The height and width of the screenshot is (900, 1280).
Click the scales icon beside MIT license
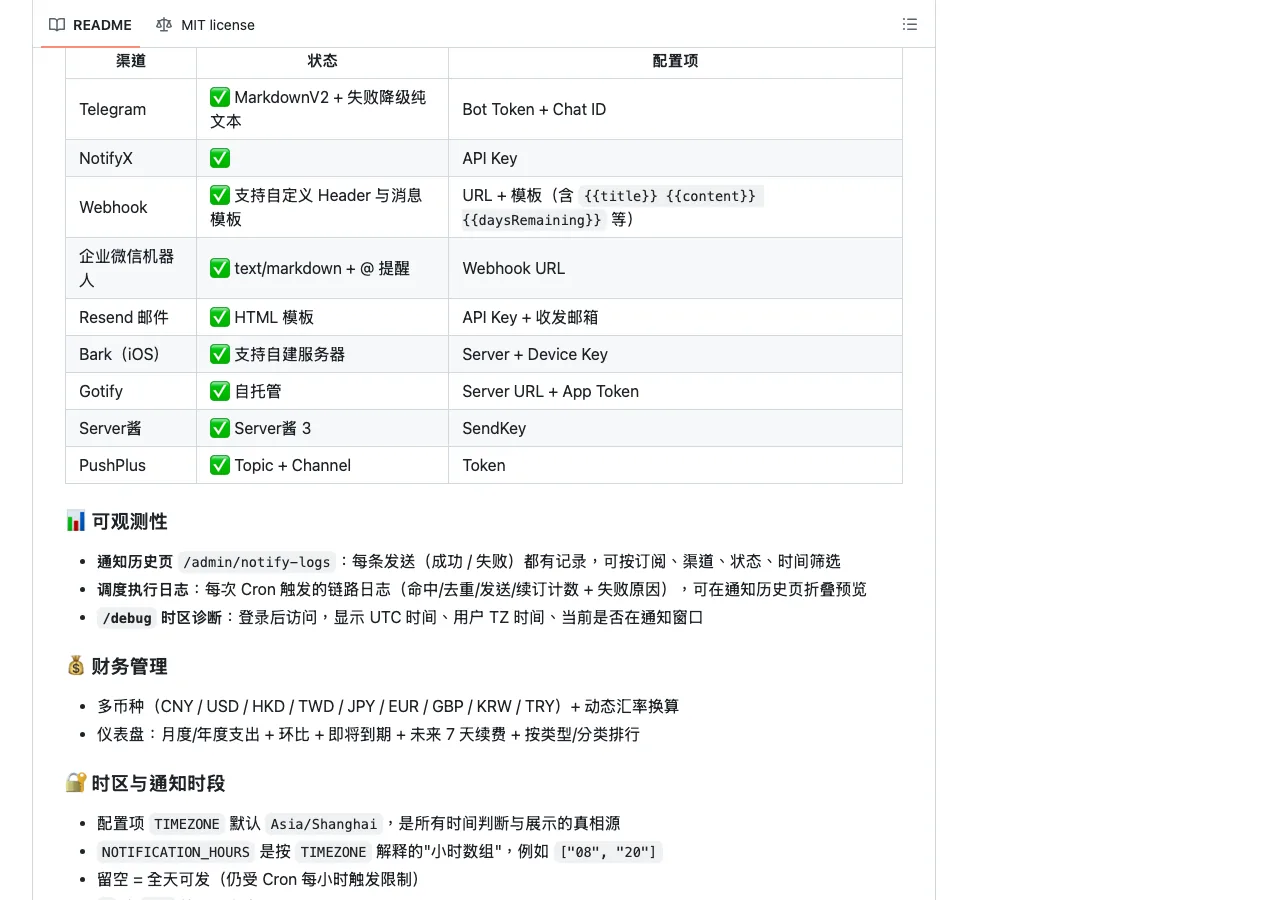pos(164,25)
